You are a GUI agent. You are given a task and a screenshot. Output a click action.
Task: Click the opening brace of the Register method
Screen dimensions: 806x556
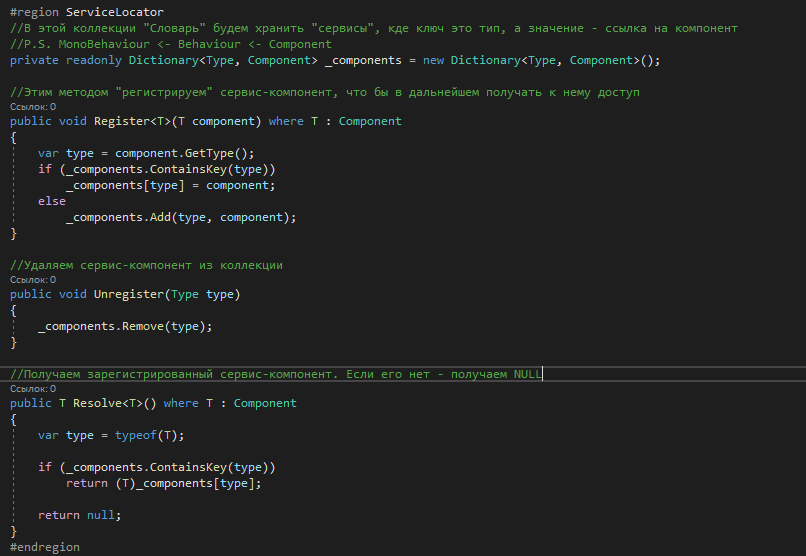[x=13, y=138]
